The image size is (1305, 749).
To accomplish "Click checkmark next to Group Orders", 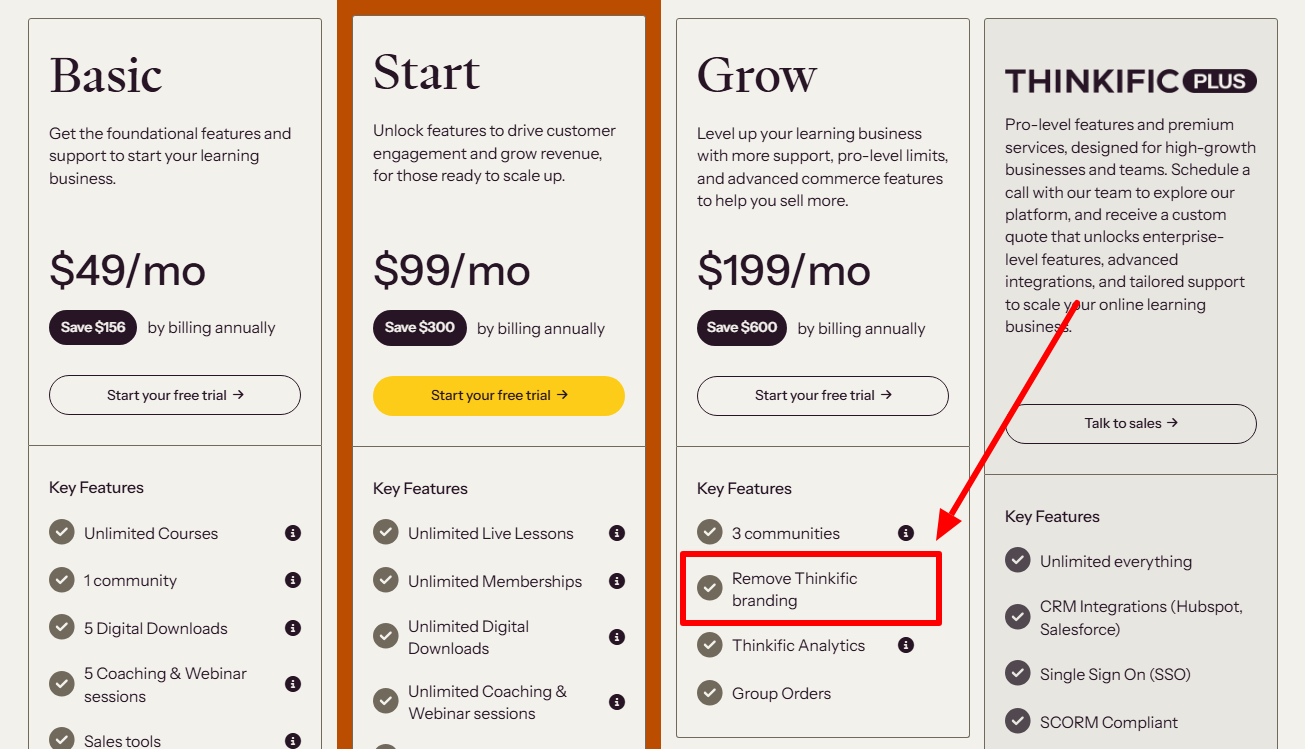I will pos(710,693).
